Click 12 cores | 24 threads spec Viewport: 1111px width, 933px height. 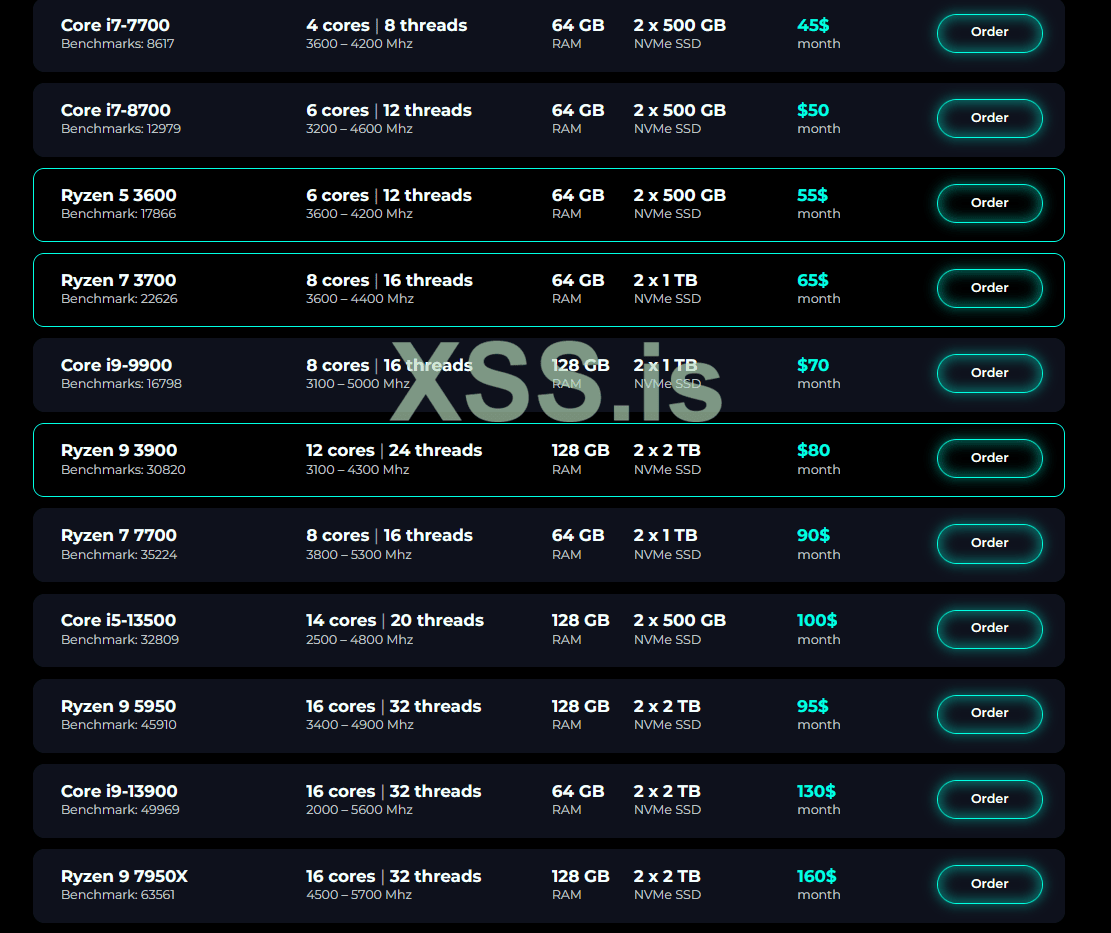tap(394, 451)
